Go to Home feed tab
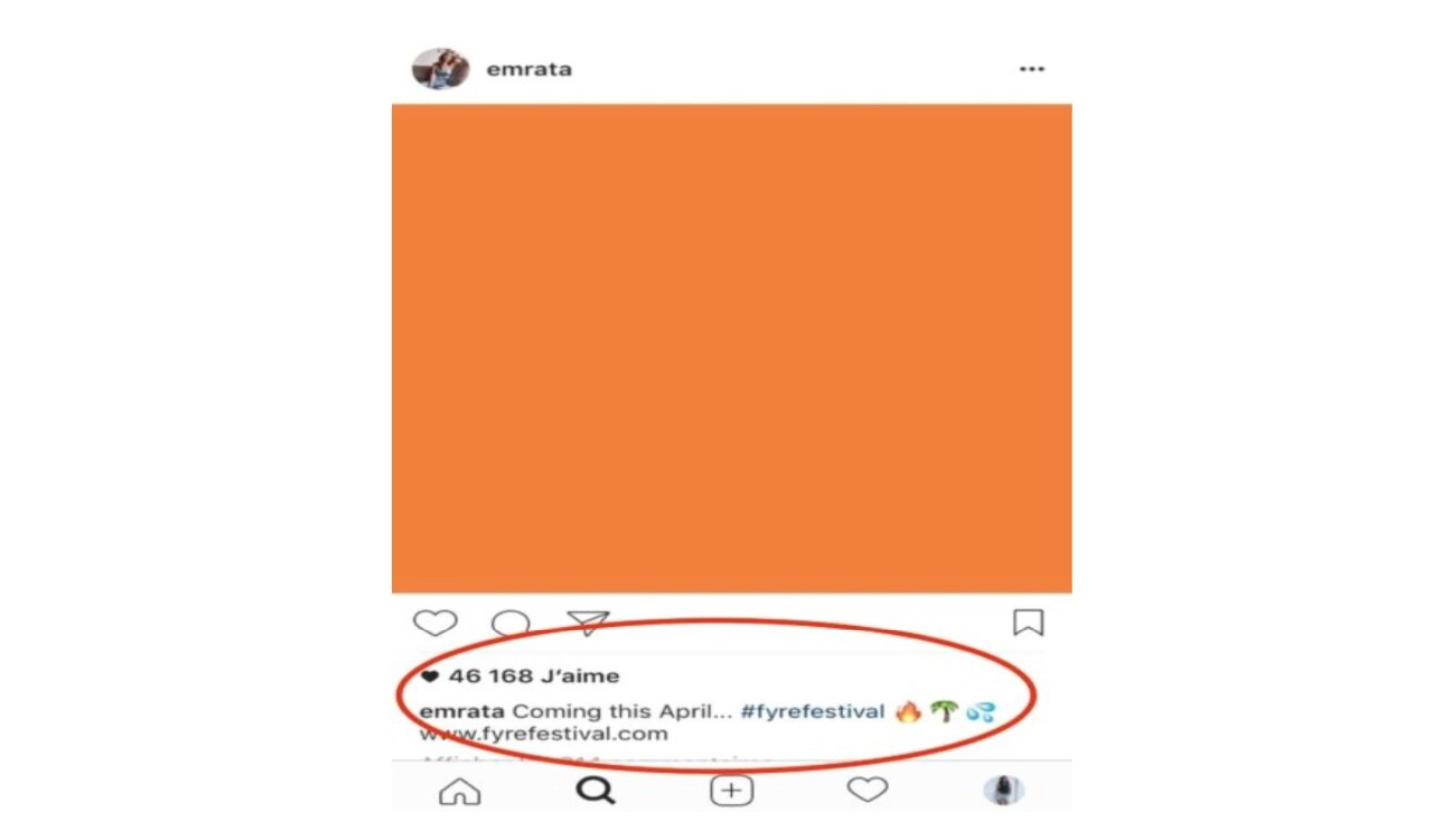 (x=460, y=792)
